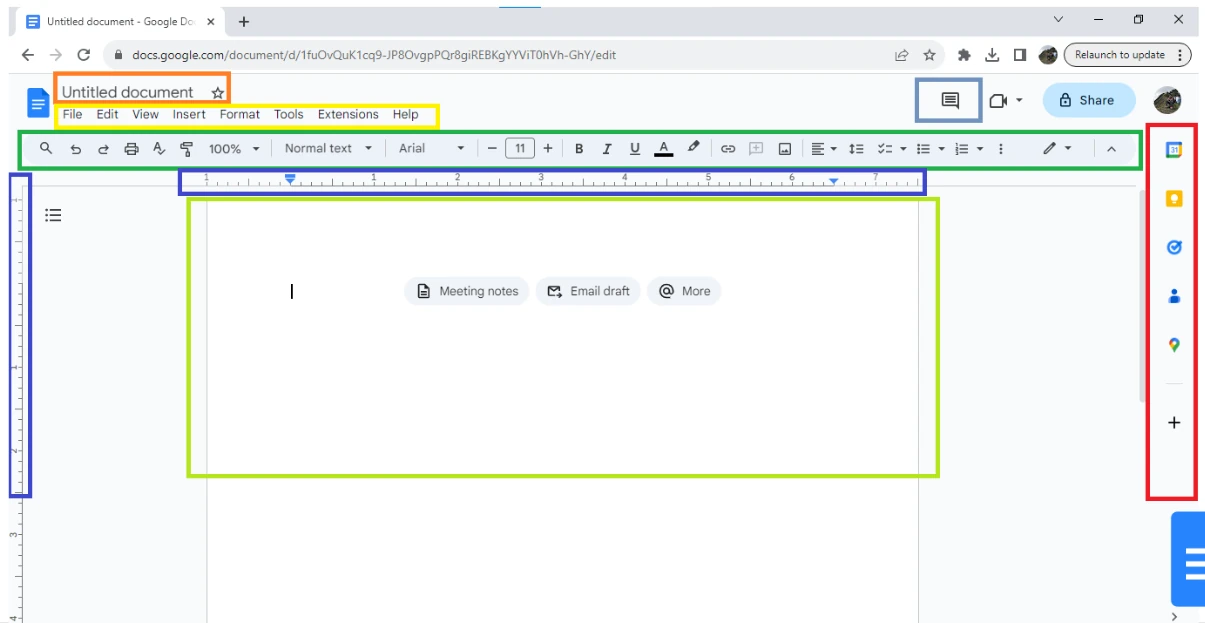Run the spelling and grammar check
The width and height of the screenshot is (1205, 623).
[159, 148]
